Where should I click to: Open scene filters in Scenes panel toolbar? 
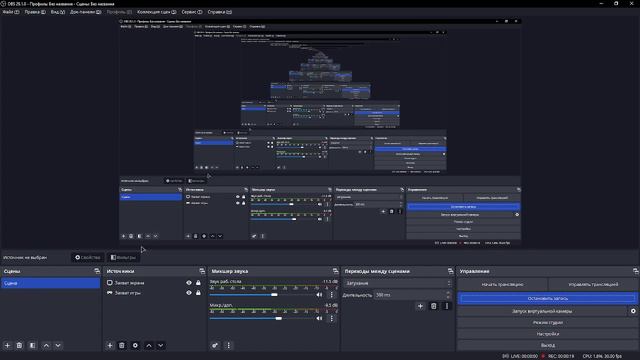(33, 345)
